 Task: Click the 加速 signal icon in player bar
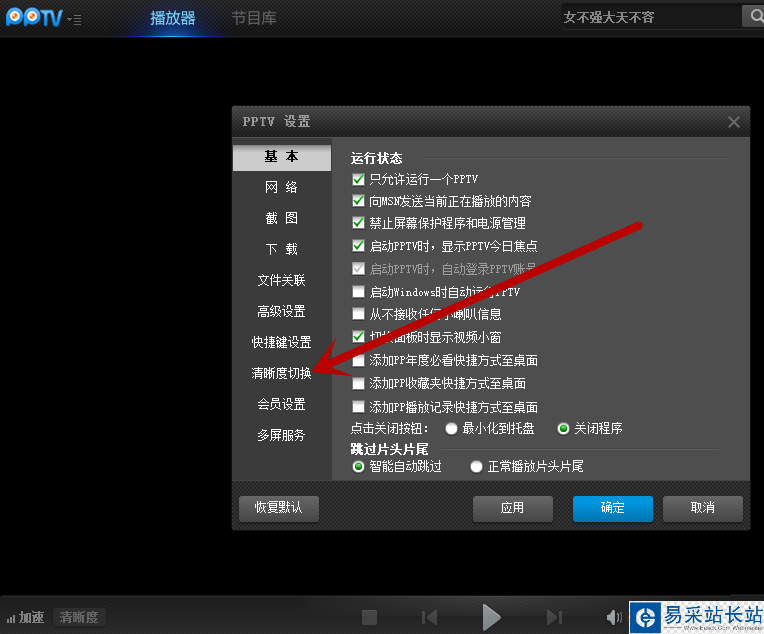pyautogui.click(x=11, y=618)
